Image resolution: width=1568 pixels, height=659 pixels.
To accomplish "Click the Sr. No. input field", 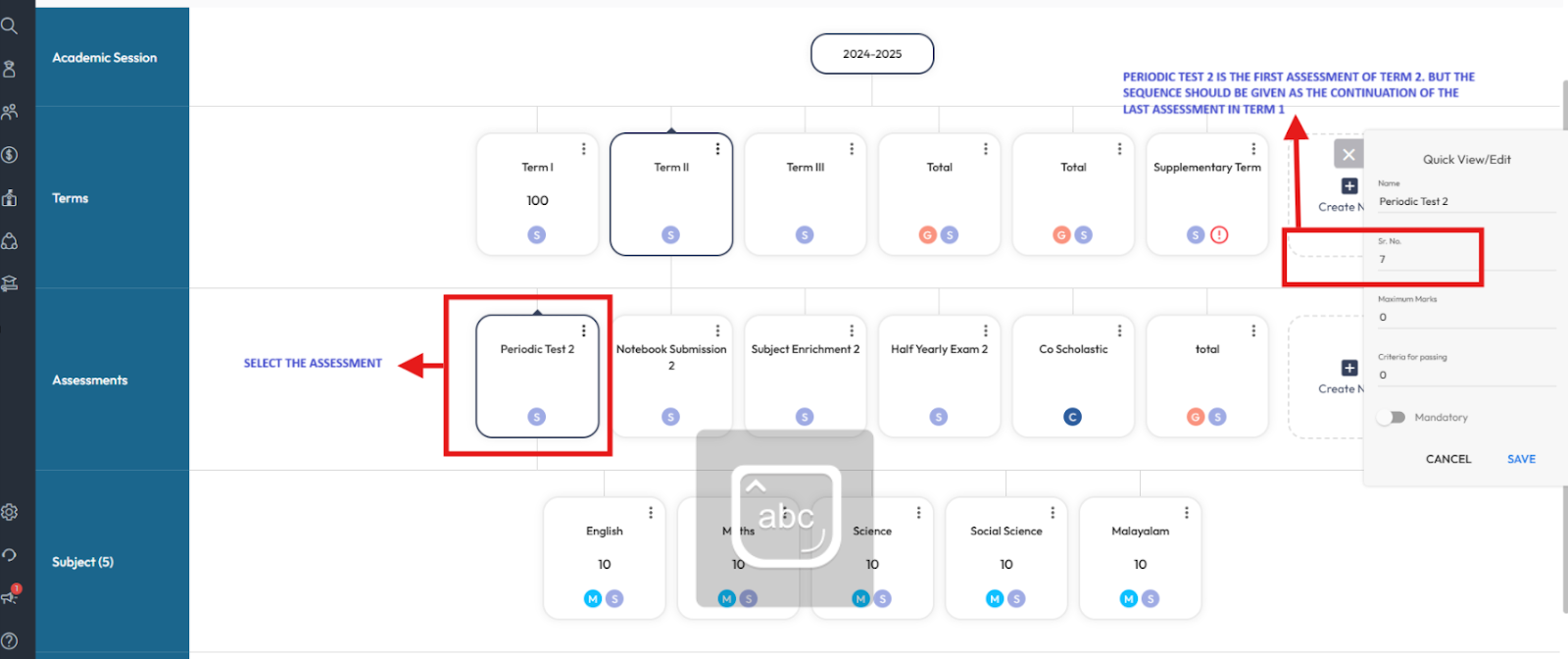I will [x=1465, y=260].
